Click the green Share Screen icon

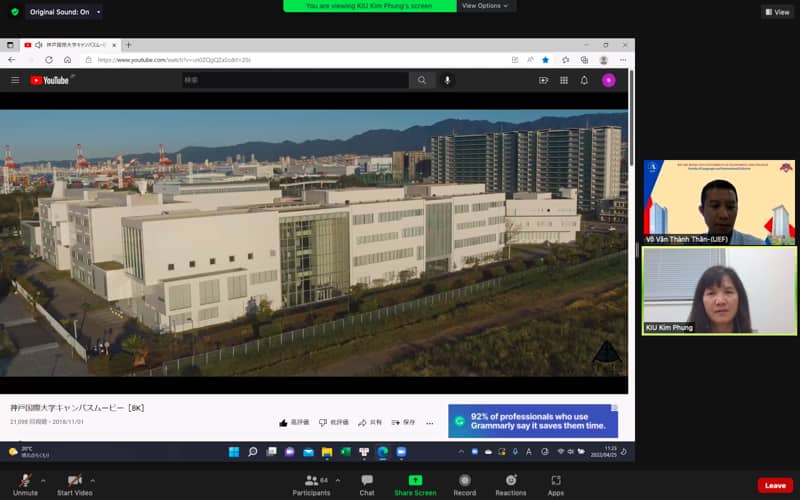pyautogui.click(x=415, y=483)
